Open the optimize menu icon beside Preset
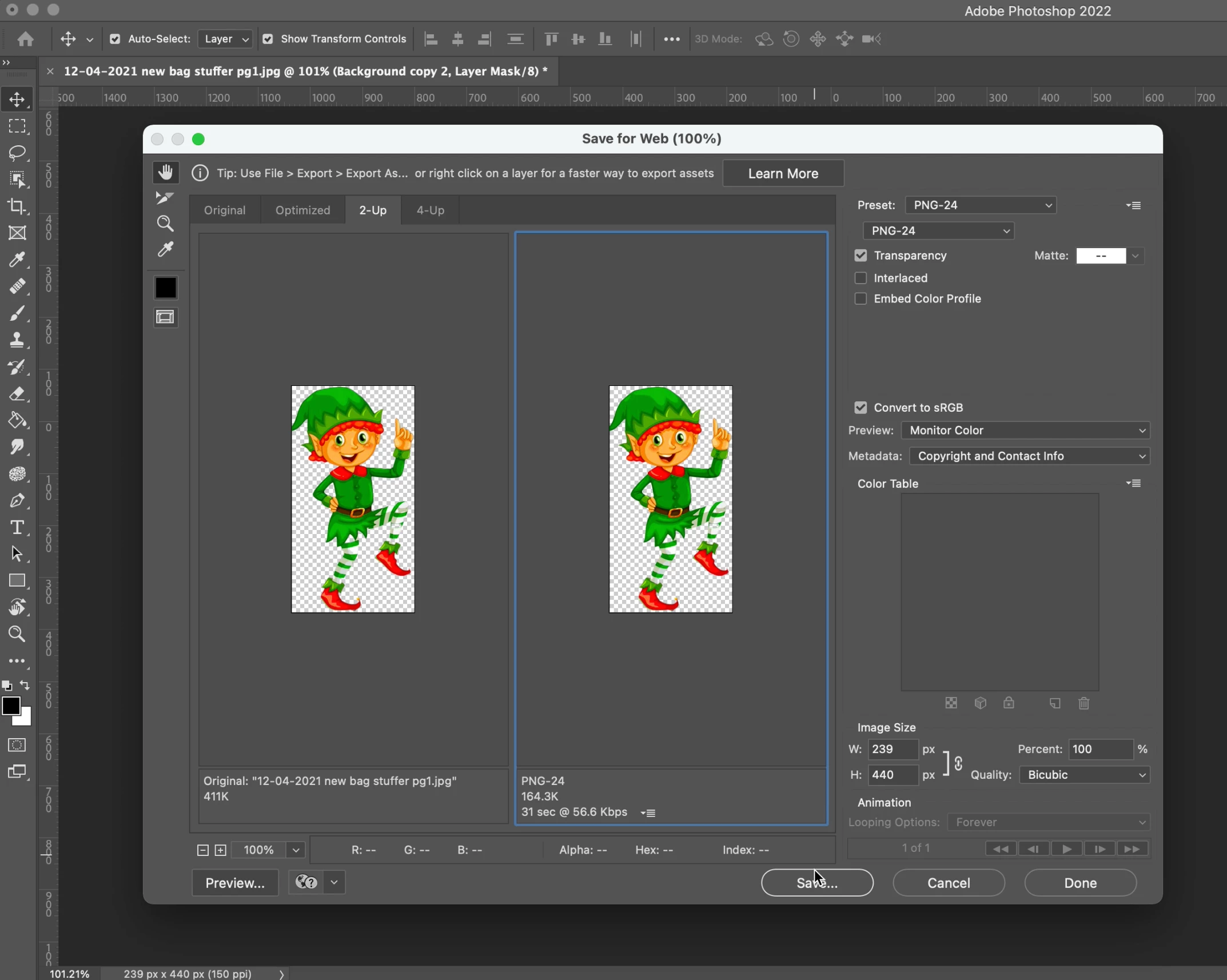Viewport: 1227px width, 980px height. tap(1134, 205)
